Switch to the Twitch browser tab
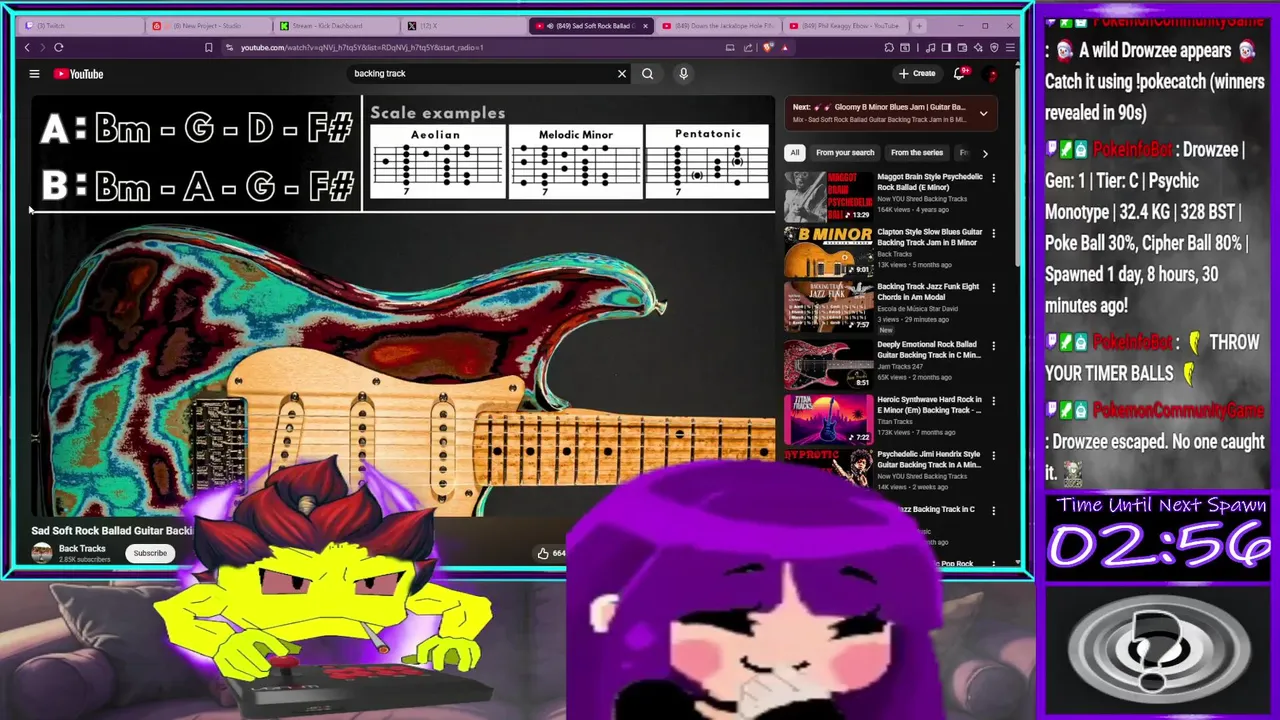This screenshot has height=720, width=1280. click(x=81, y=26)
